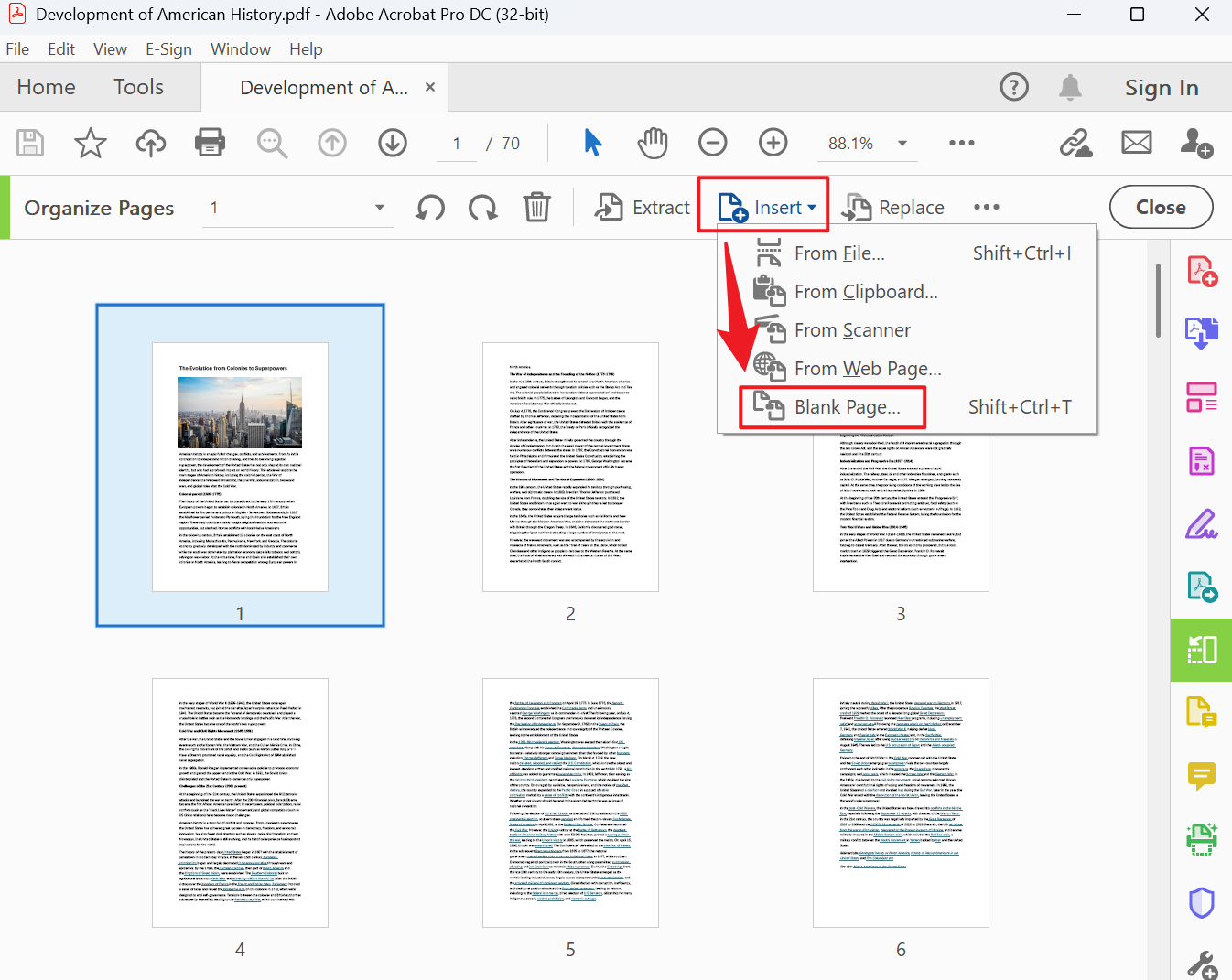Open the Insert dropdown menu
1232x980 pixels.
click(x=765, y=208)
